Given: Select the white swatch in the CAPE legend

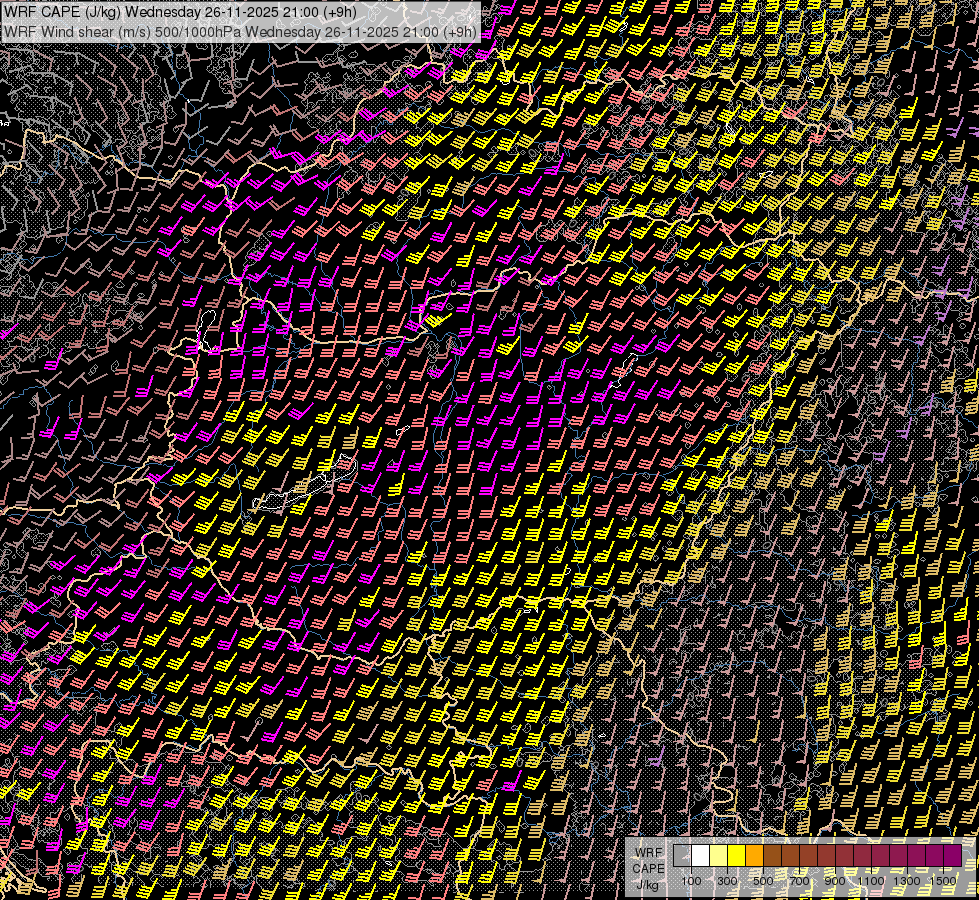Looking at the screenshot, I should [x=700, y=856].
